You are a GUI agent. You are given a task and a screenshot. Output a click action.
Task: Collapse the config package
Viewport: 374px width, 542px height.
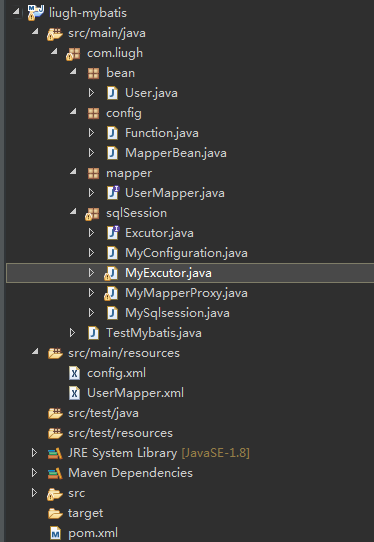tap(73, 112)
